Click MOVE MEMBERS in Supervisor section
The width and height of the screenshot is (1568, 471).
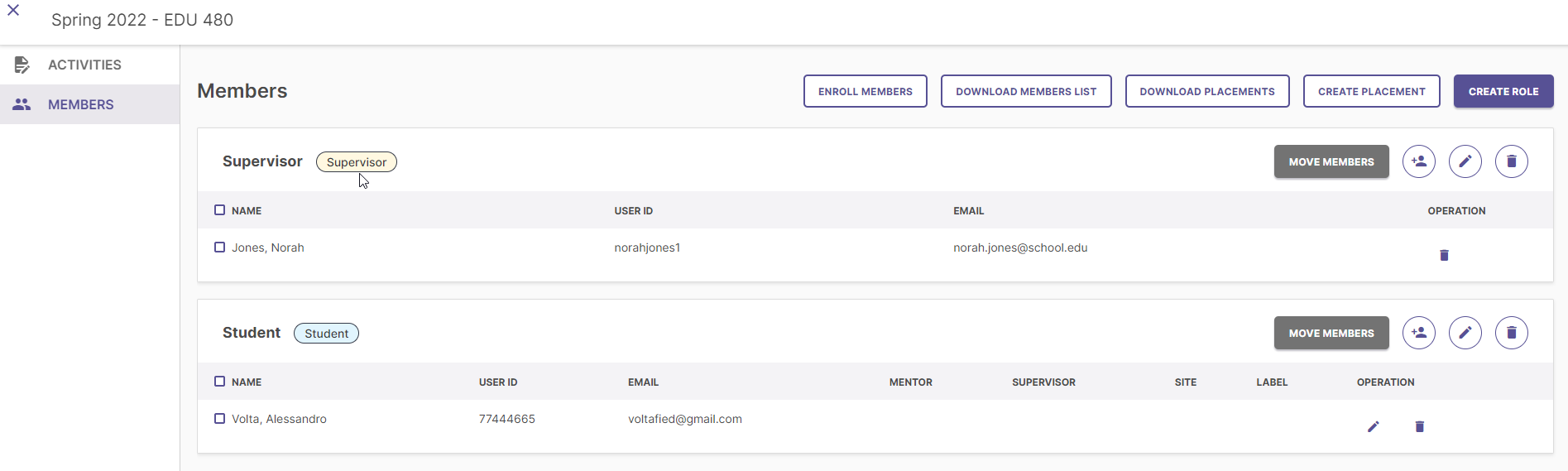pos(1331,161)
